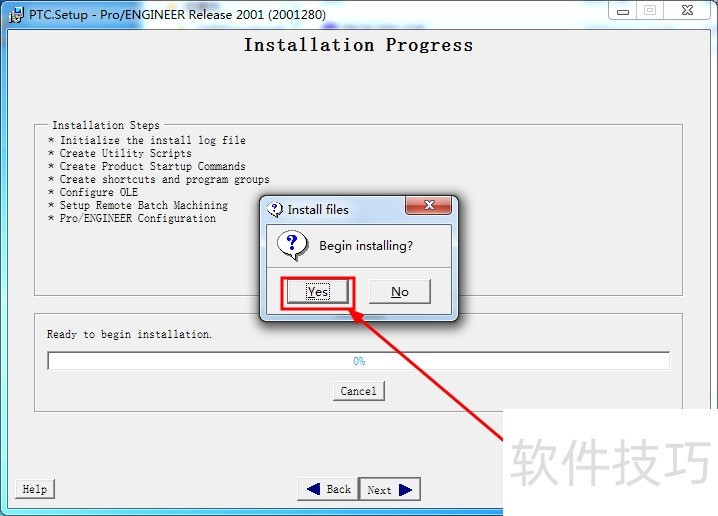The image size is (718, 516).
Task: Click the Installation Progress heading
Action: coord(359,45)
